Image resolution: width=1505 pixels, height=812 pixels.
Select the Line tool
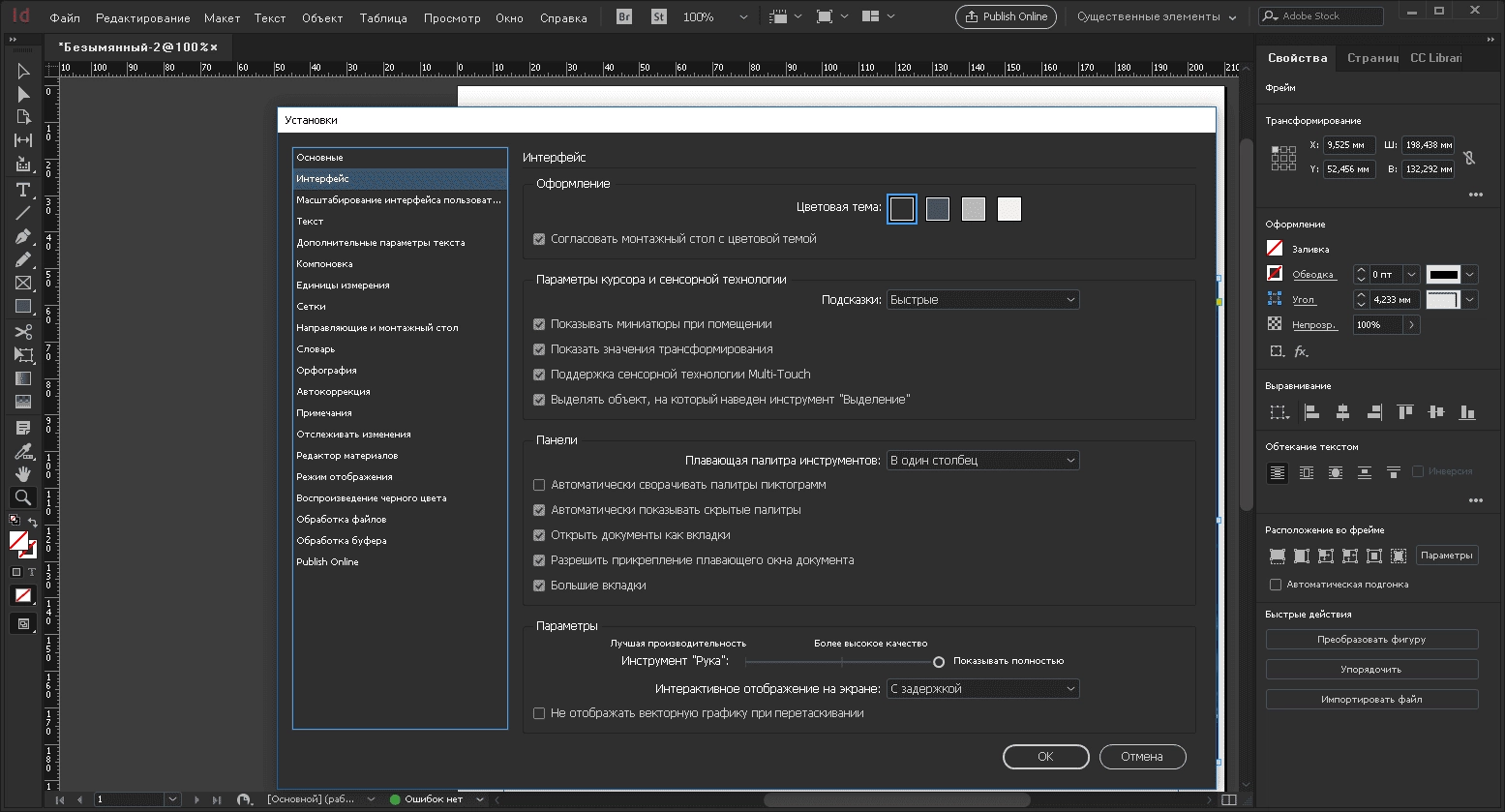coord(23,213)
